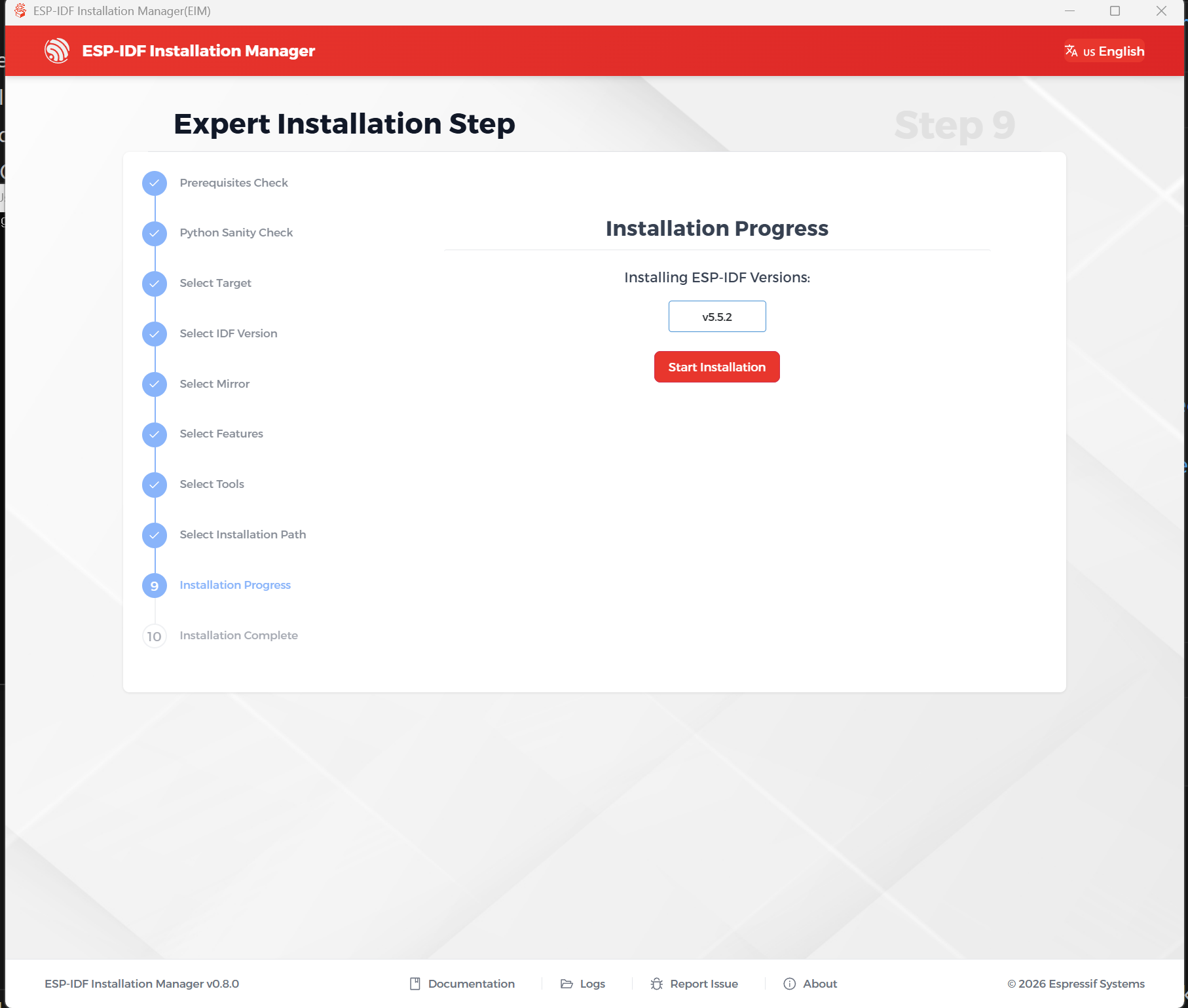1188x1008 pixels.
Task: Click the Select Tools step checkmark
Action: point(155,485)
